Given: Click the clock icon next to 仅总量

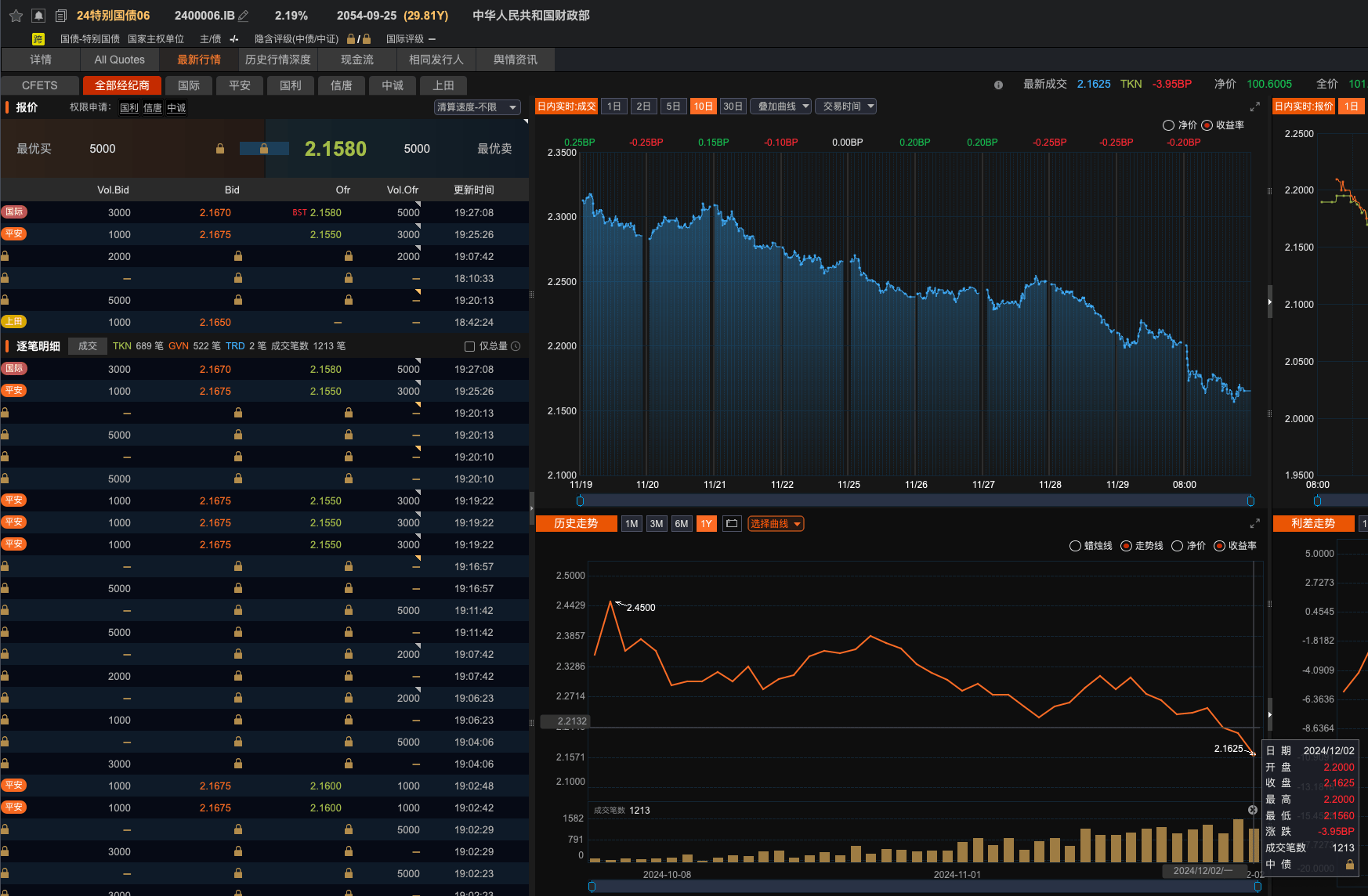Looking at the screenshot, I should pos(516,346).
